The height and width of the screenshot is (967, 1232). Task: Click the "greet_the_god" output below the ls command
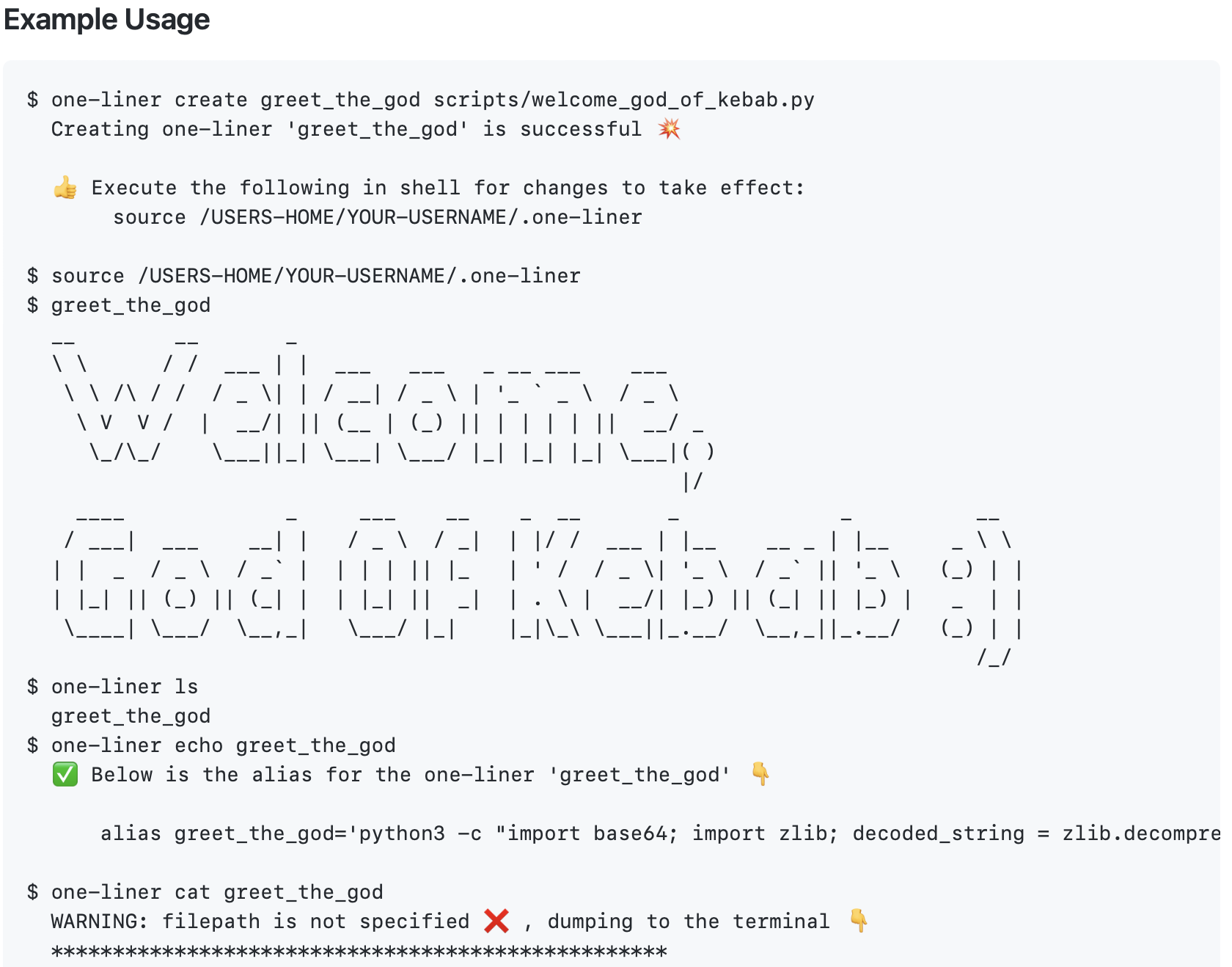pos(131,716)
